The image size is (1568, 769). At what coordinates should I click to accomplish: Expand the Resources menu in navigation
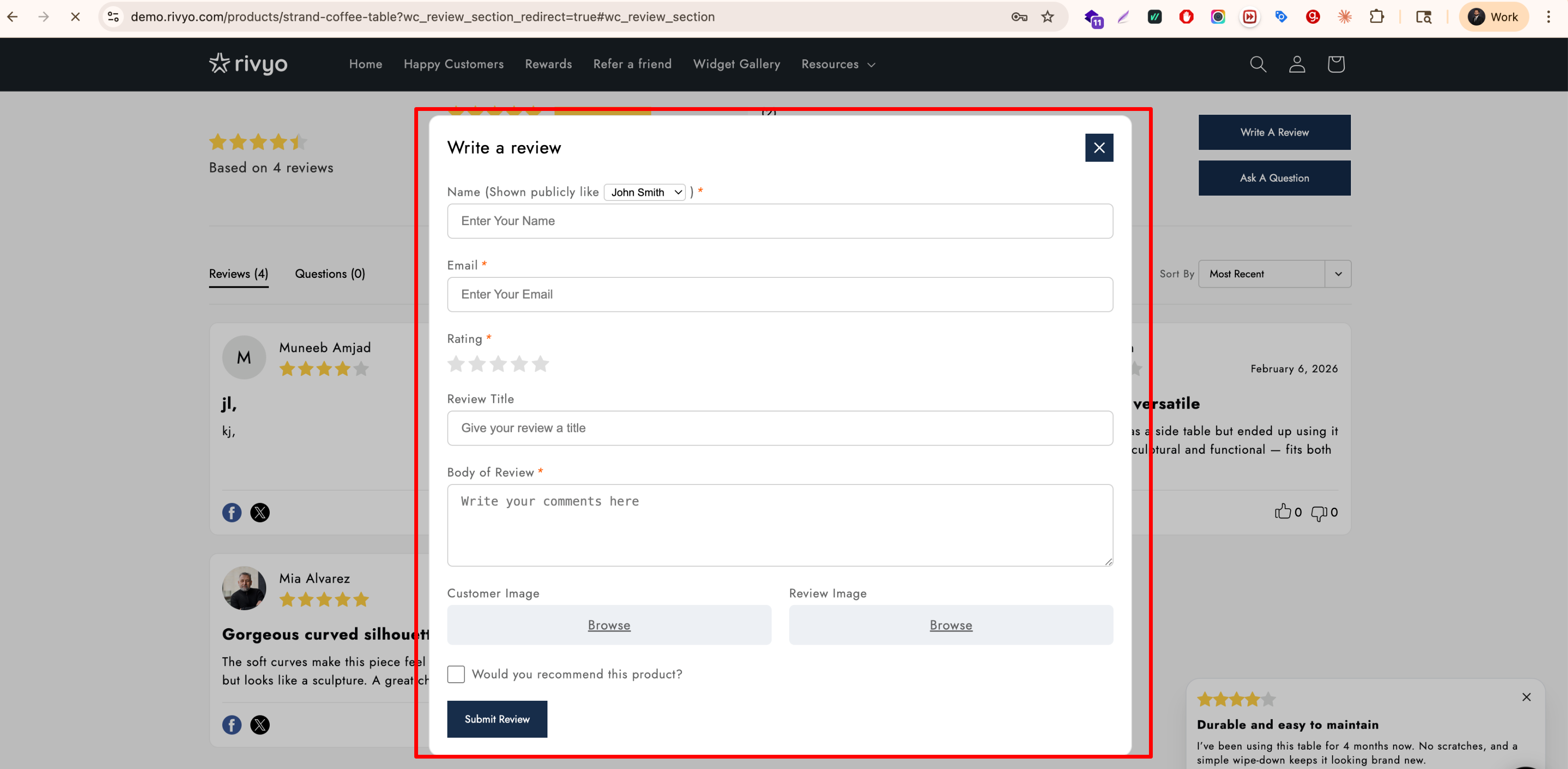pyautogui.click(x=838, y=64)
